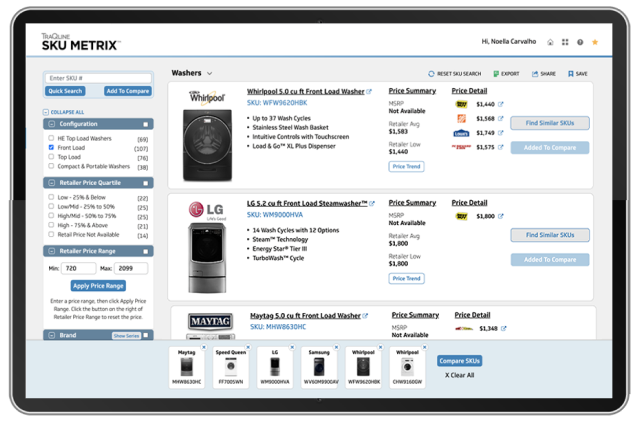Check Top Load filter

(x=51, y=157)
